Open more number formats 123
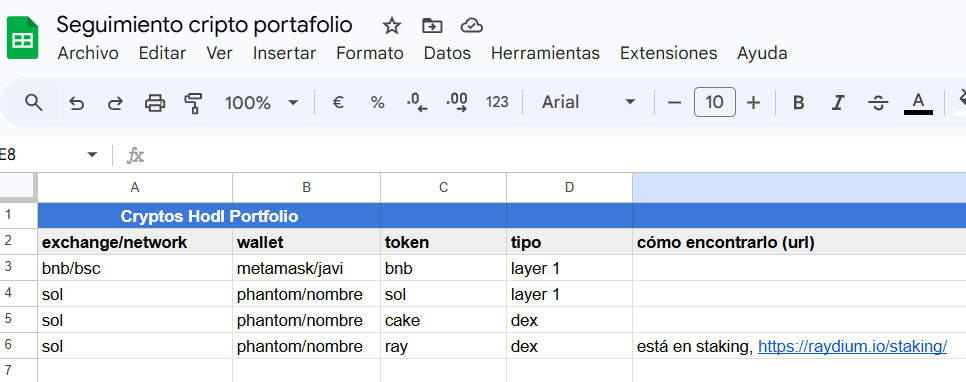 [497, 102]
